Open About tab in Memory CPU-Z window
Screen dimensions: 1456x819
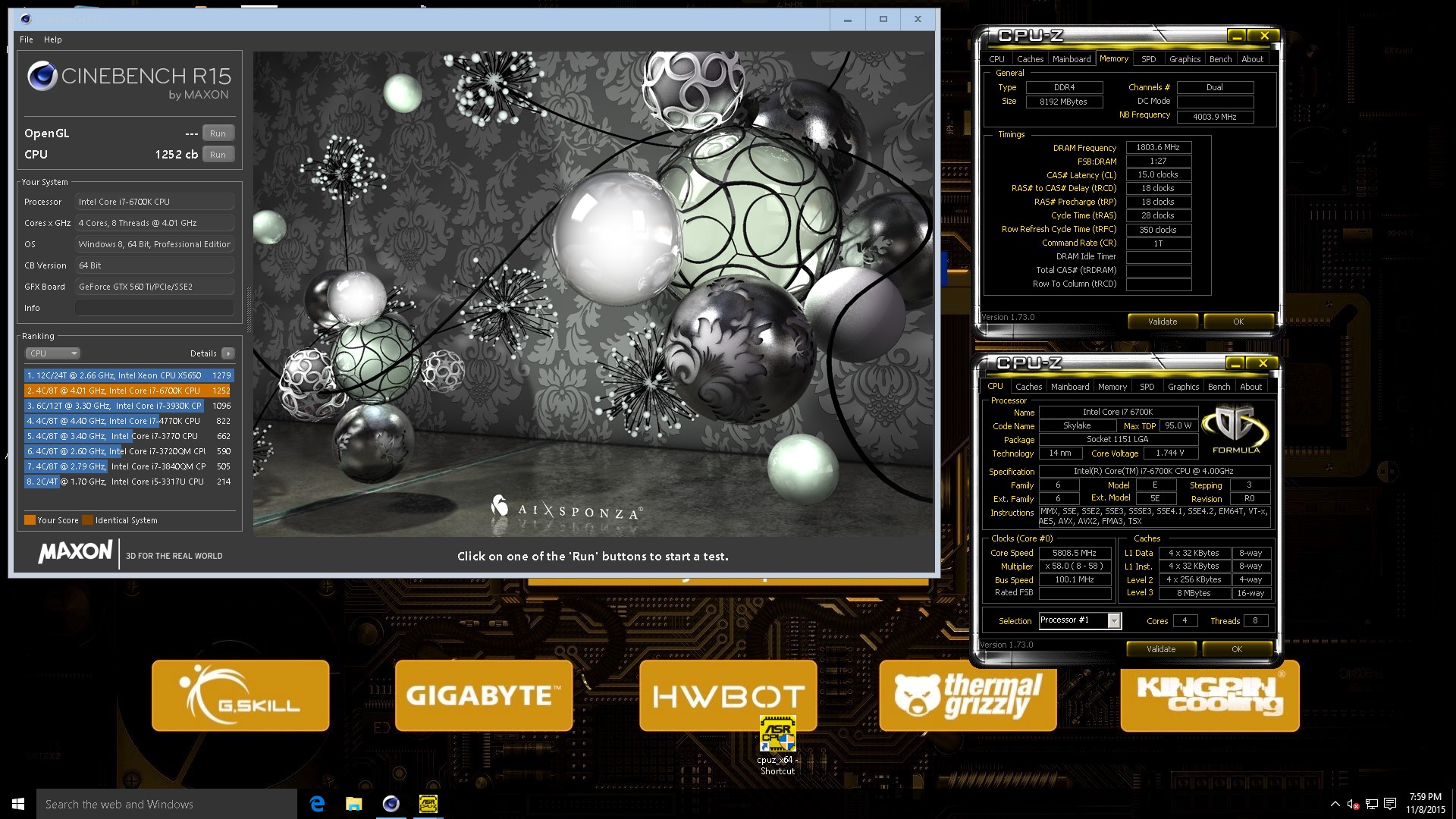coord(1252,59)
